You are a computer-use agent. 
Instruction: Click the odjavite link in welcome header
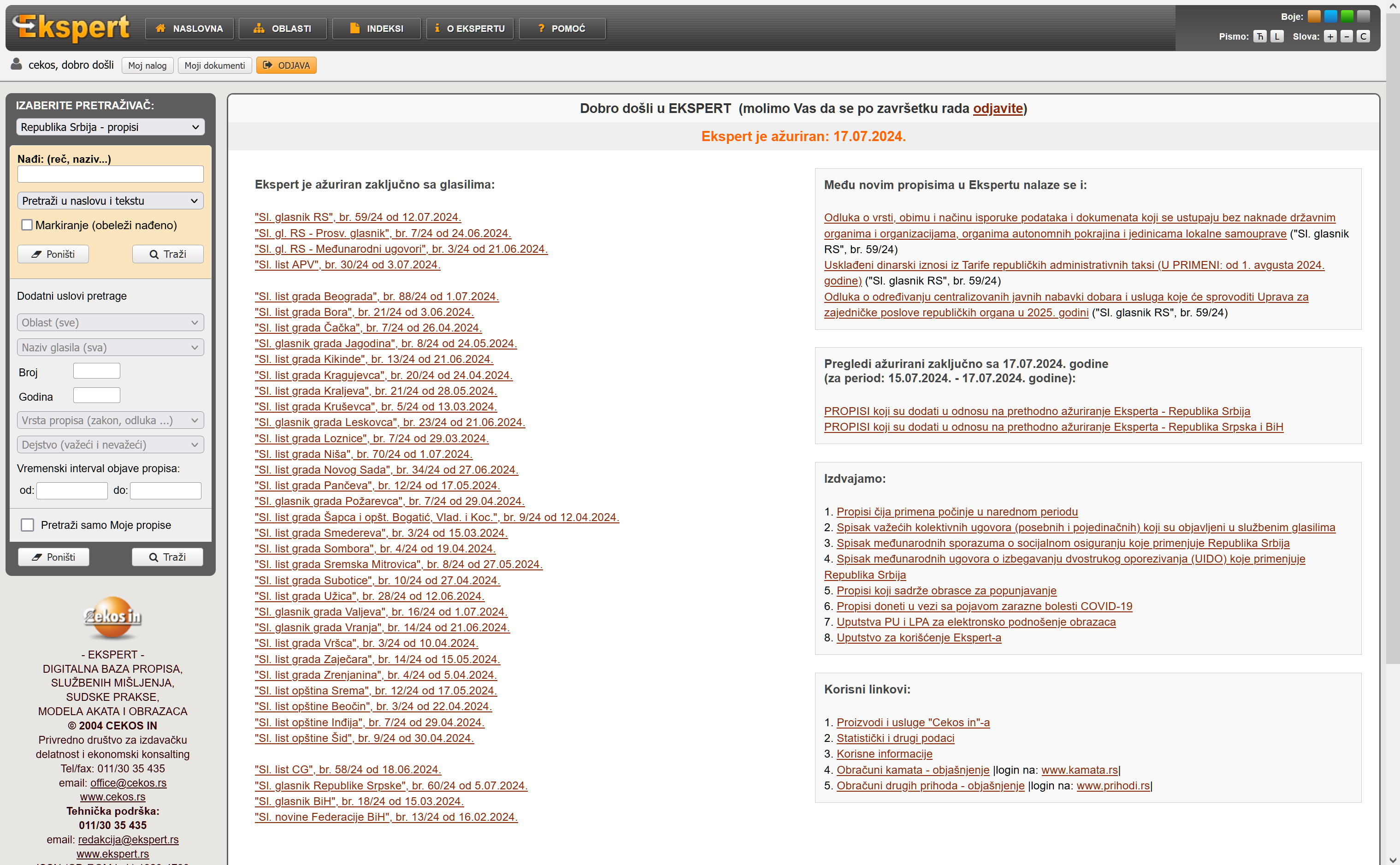pos(998,108)
